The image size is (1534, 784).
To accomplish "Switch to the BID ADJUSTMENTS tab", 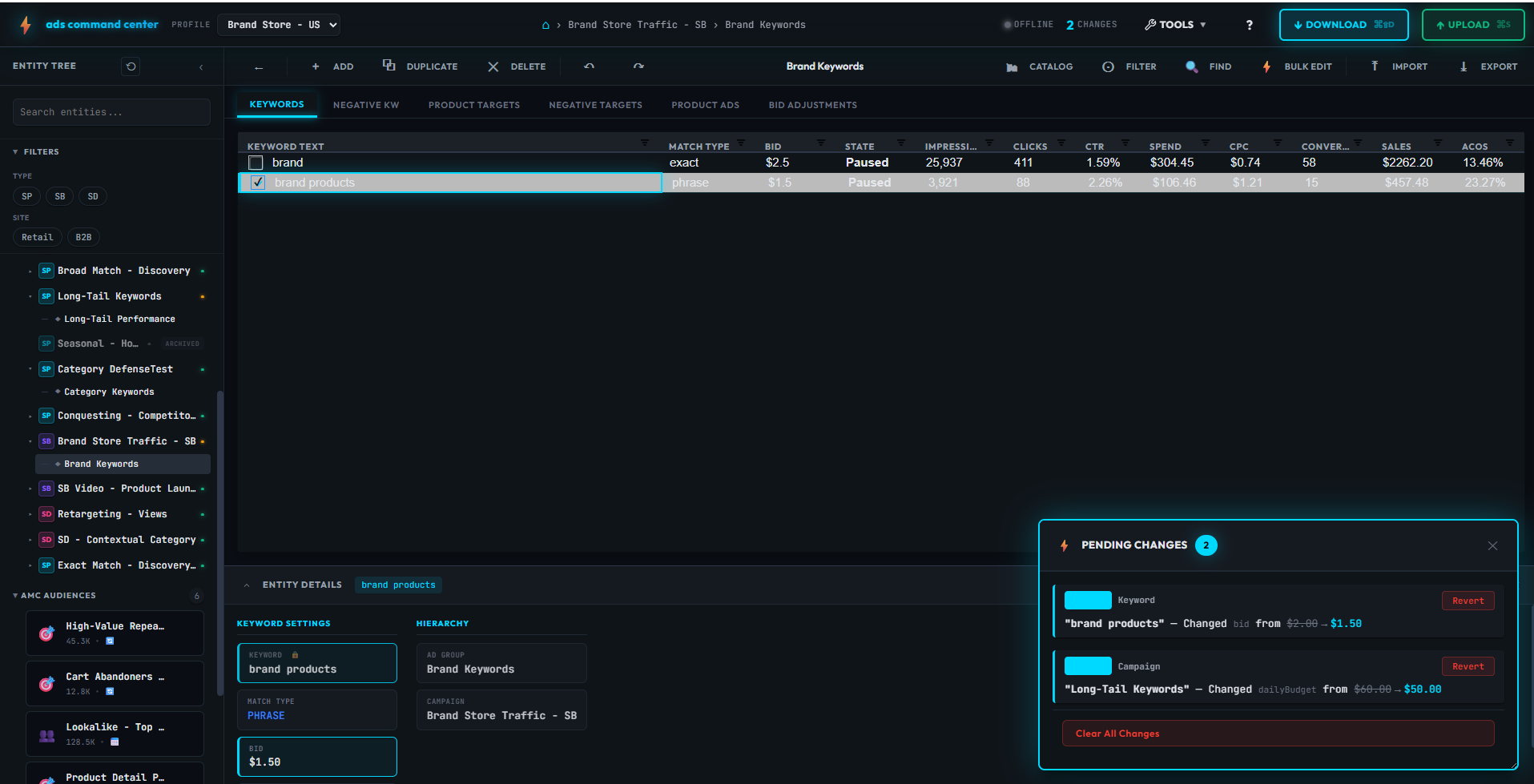I will click(x=812, y=104).
